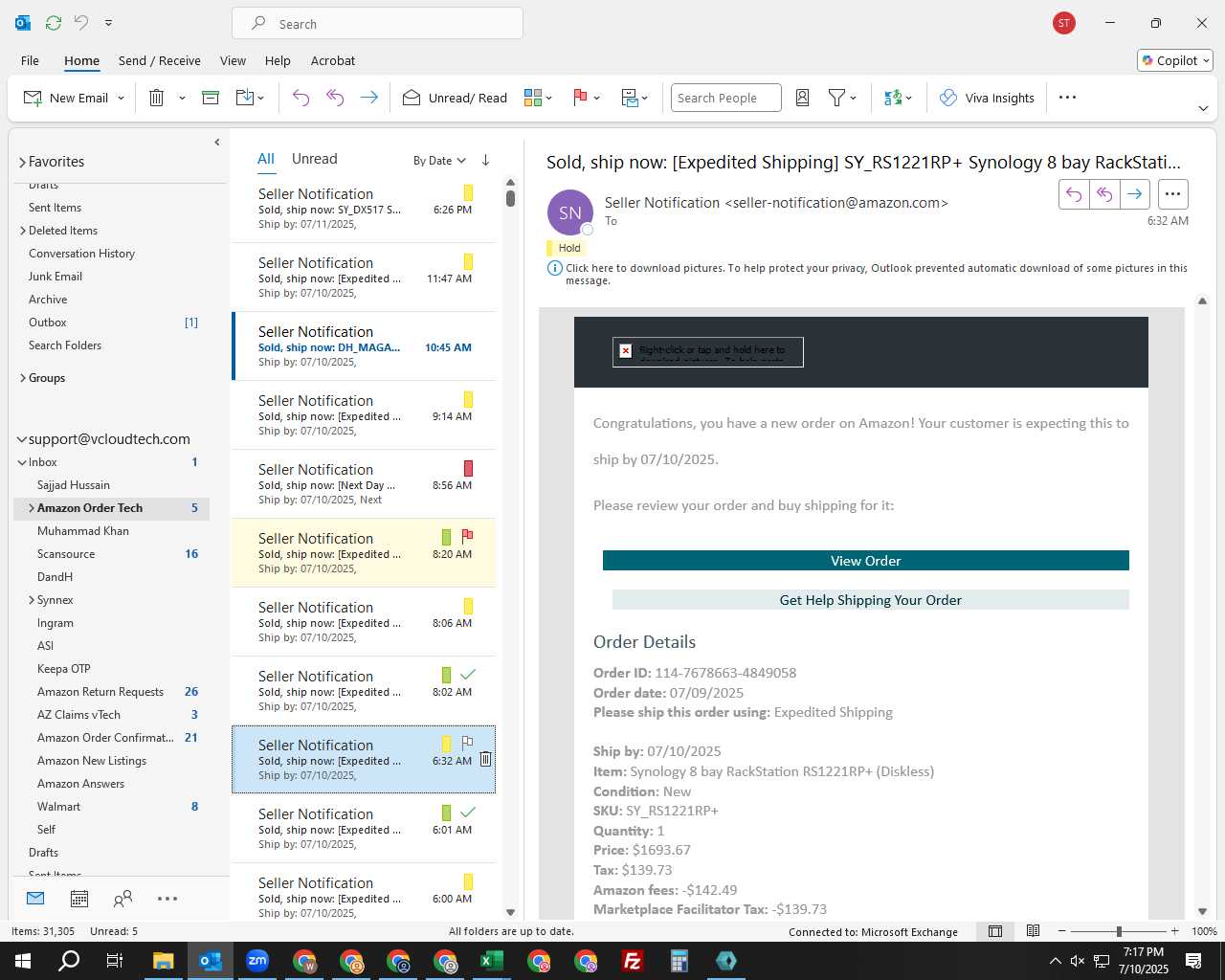Viewport: 1225px width, 980px height.
Task: Click the Viva Insights button
Action: 987,98
